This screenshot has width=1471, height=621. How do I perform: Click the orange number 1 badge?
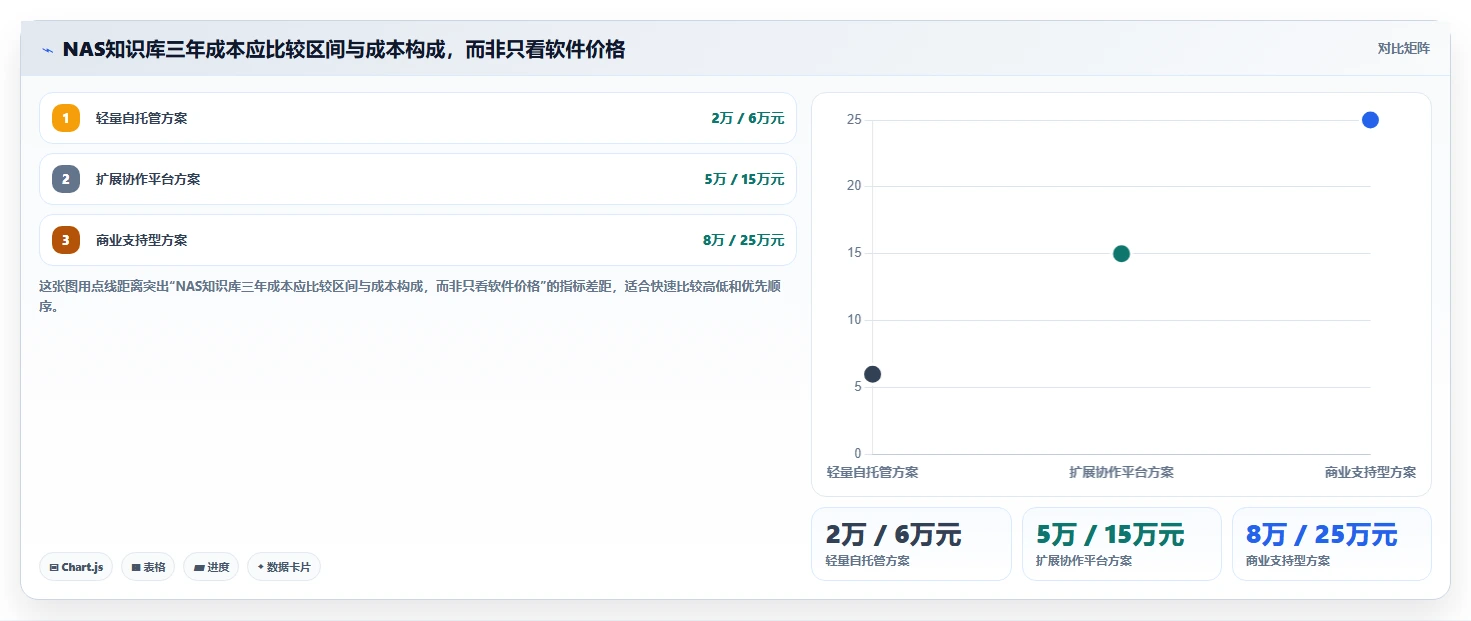[66, 118]
